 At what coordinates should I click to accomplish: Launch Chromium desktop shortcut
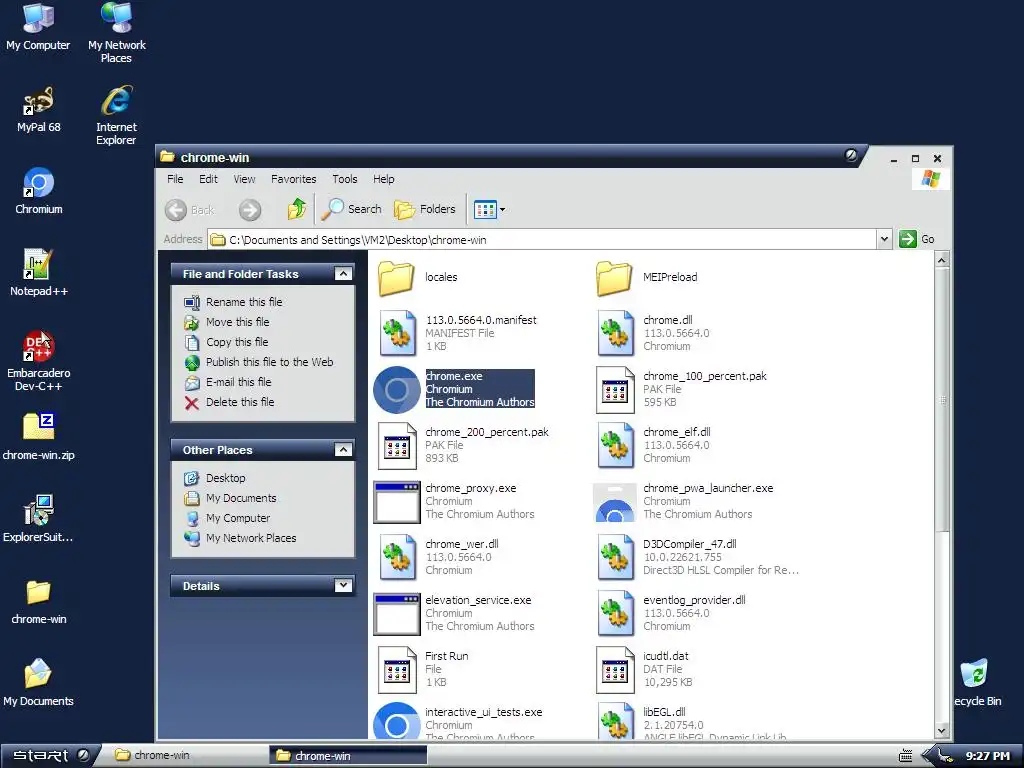39,191
